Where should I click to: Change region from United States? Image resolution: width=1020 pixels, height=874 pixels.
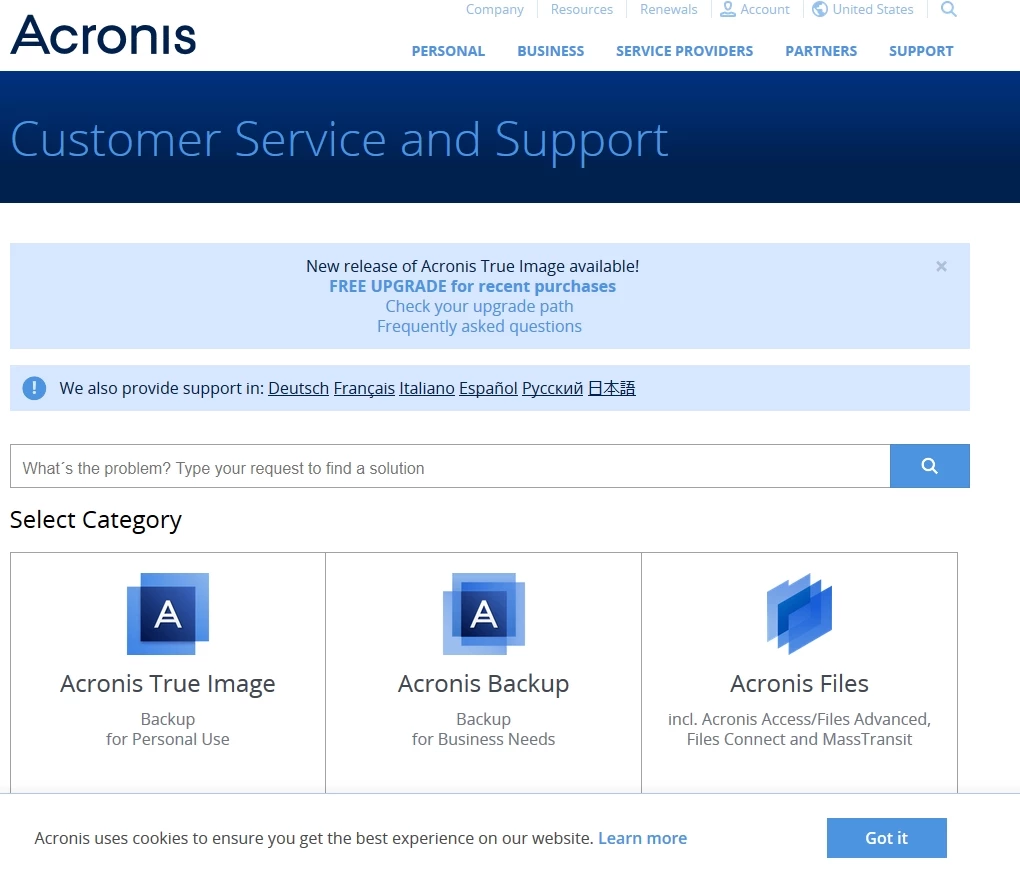(872, 9)
